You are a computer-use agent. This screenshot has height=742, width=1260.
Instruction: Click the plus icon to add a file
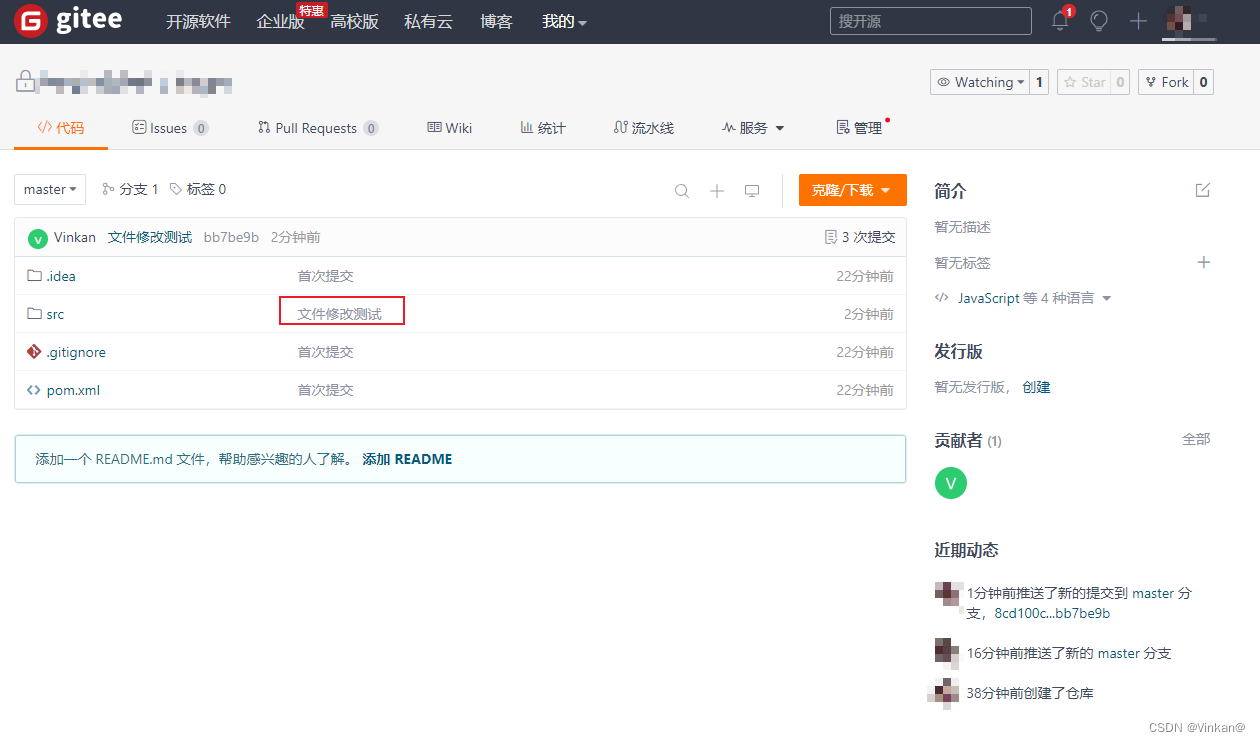pyautogui.click(x=716, y=190)
